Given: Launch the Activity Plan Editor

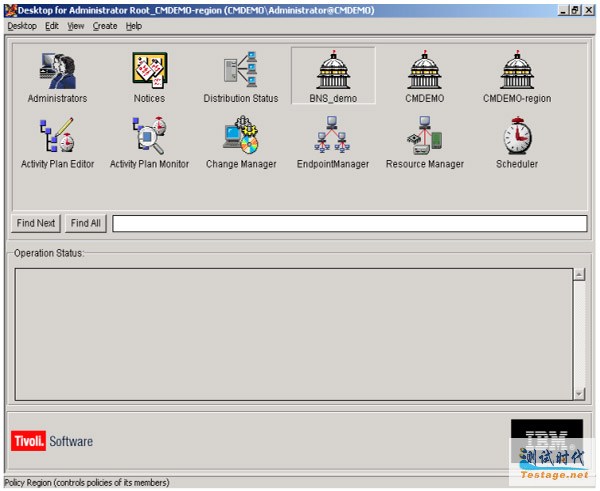Looking at the screenshot, I should tap(57, 137).
